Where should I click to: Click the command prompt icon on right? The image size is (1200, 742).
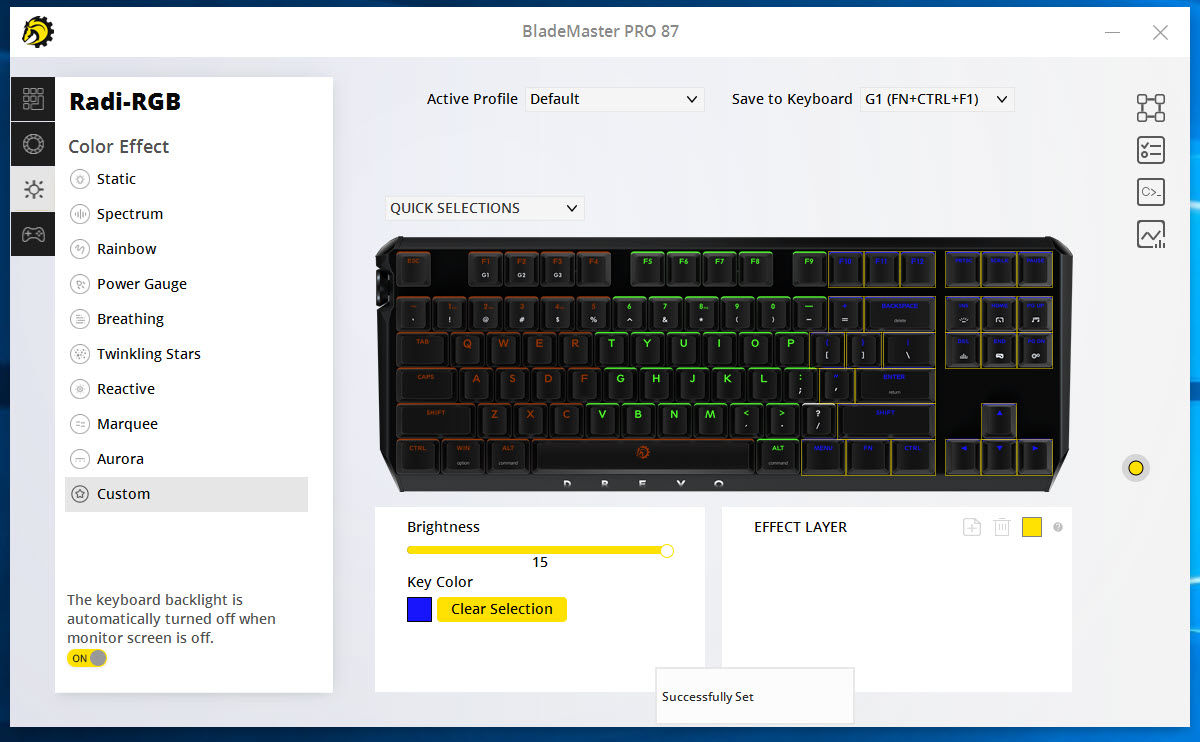(1151, 192)
